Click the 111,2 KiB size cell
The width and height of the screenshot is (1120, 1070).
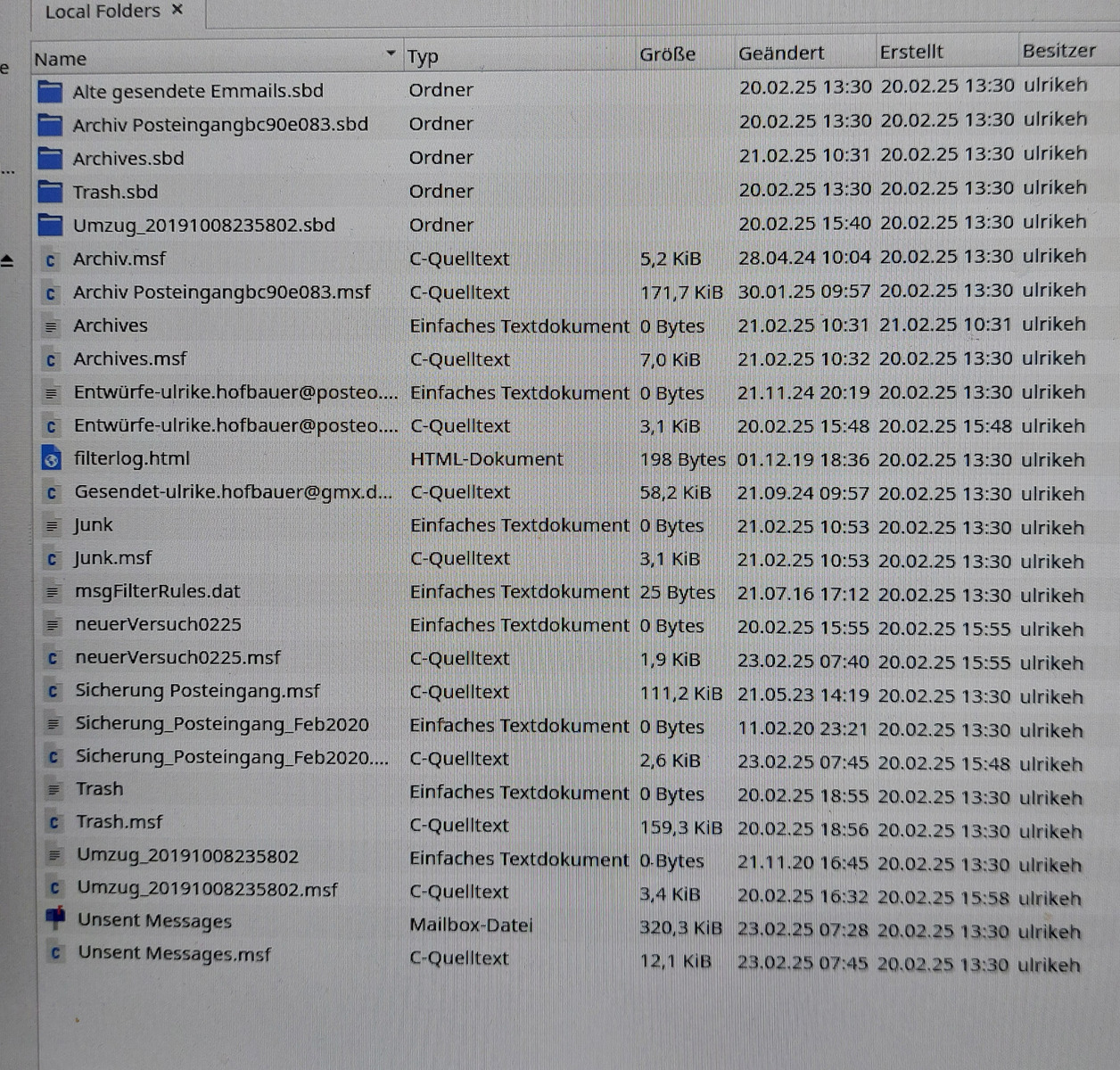click(x=681, y=693)
